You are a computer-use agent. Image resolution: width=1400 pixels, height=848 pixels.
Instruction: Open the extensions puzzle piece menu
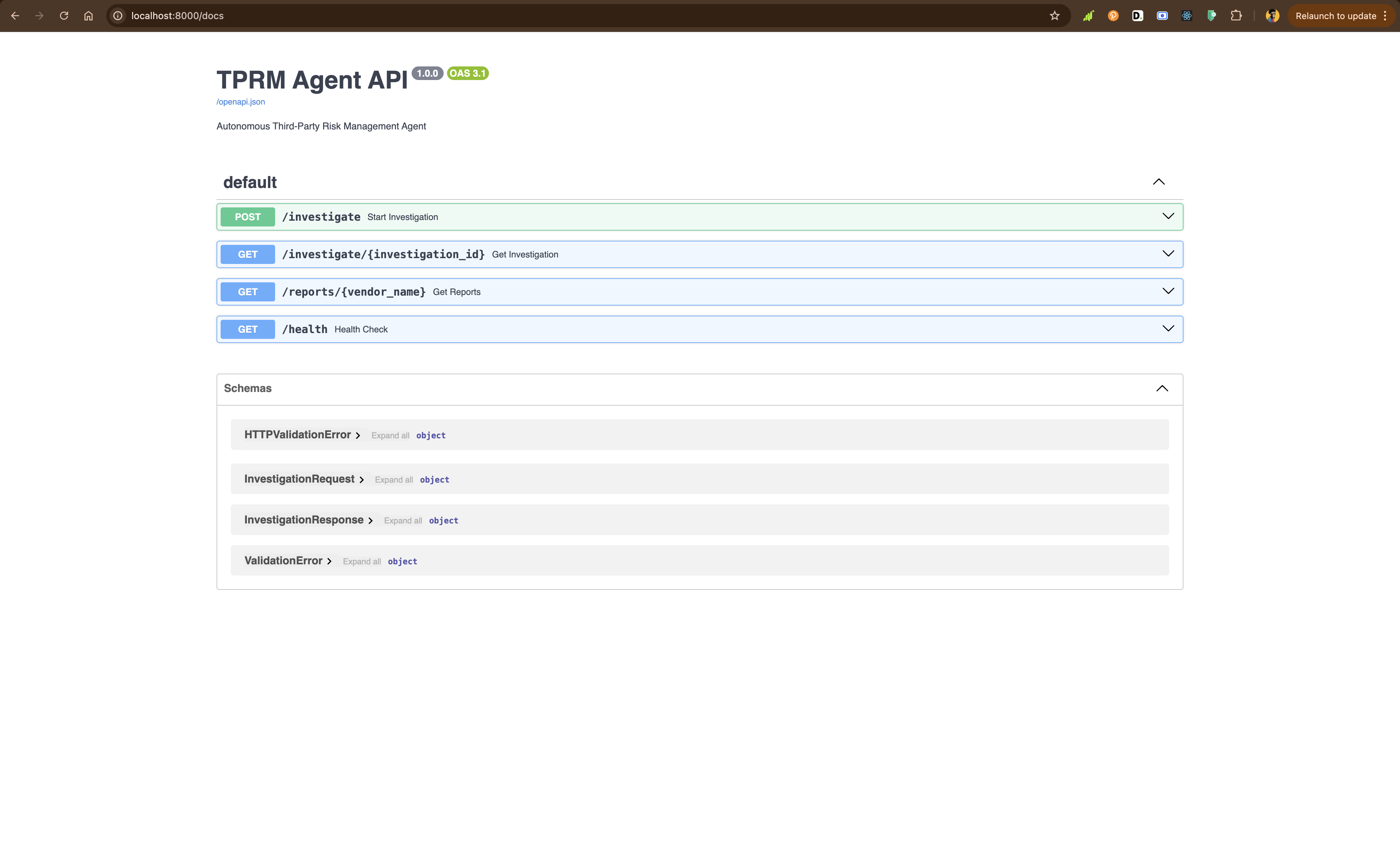[1237, 15]
